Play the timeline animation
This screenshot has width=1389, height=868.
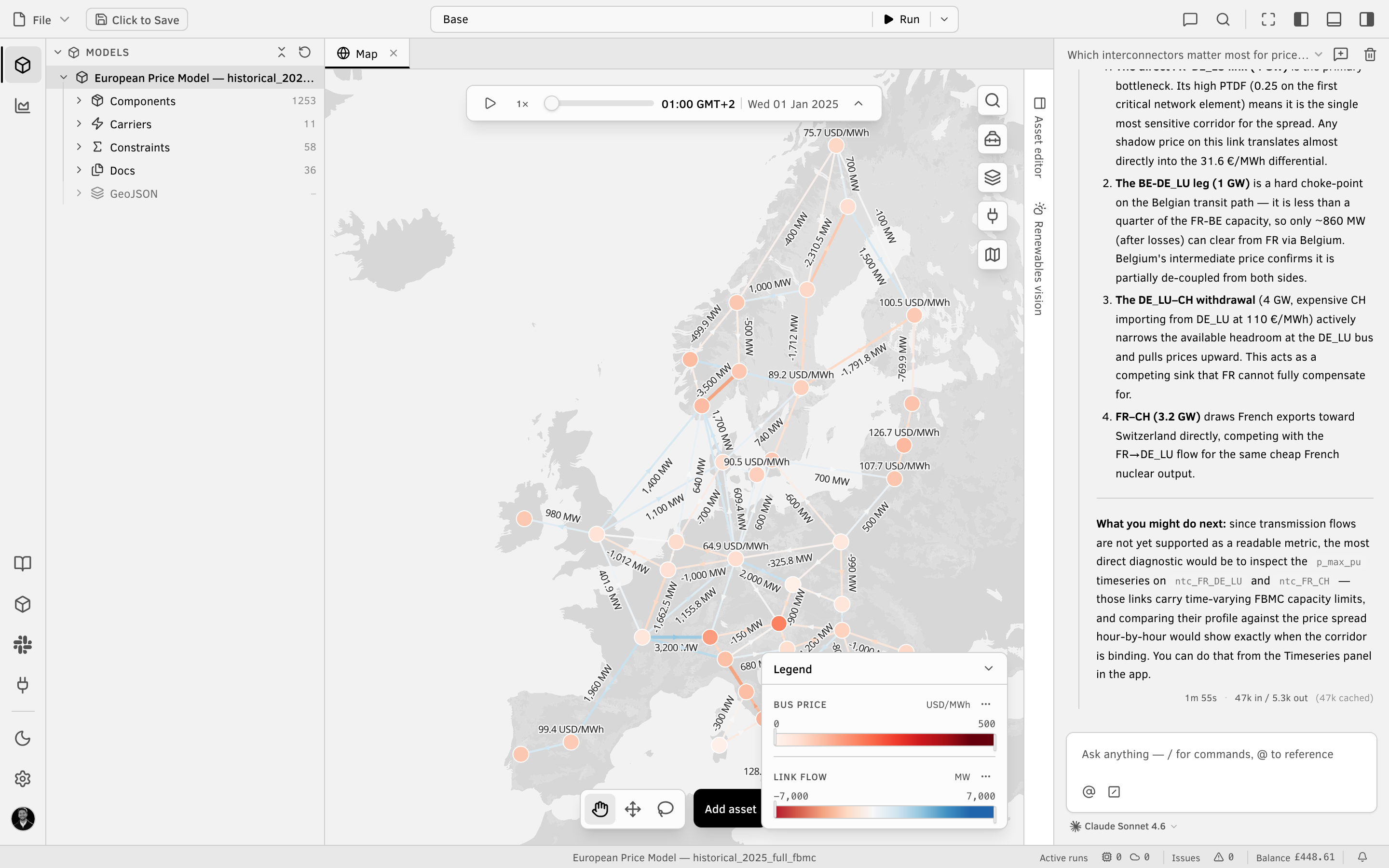(x=490, y=104)
